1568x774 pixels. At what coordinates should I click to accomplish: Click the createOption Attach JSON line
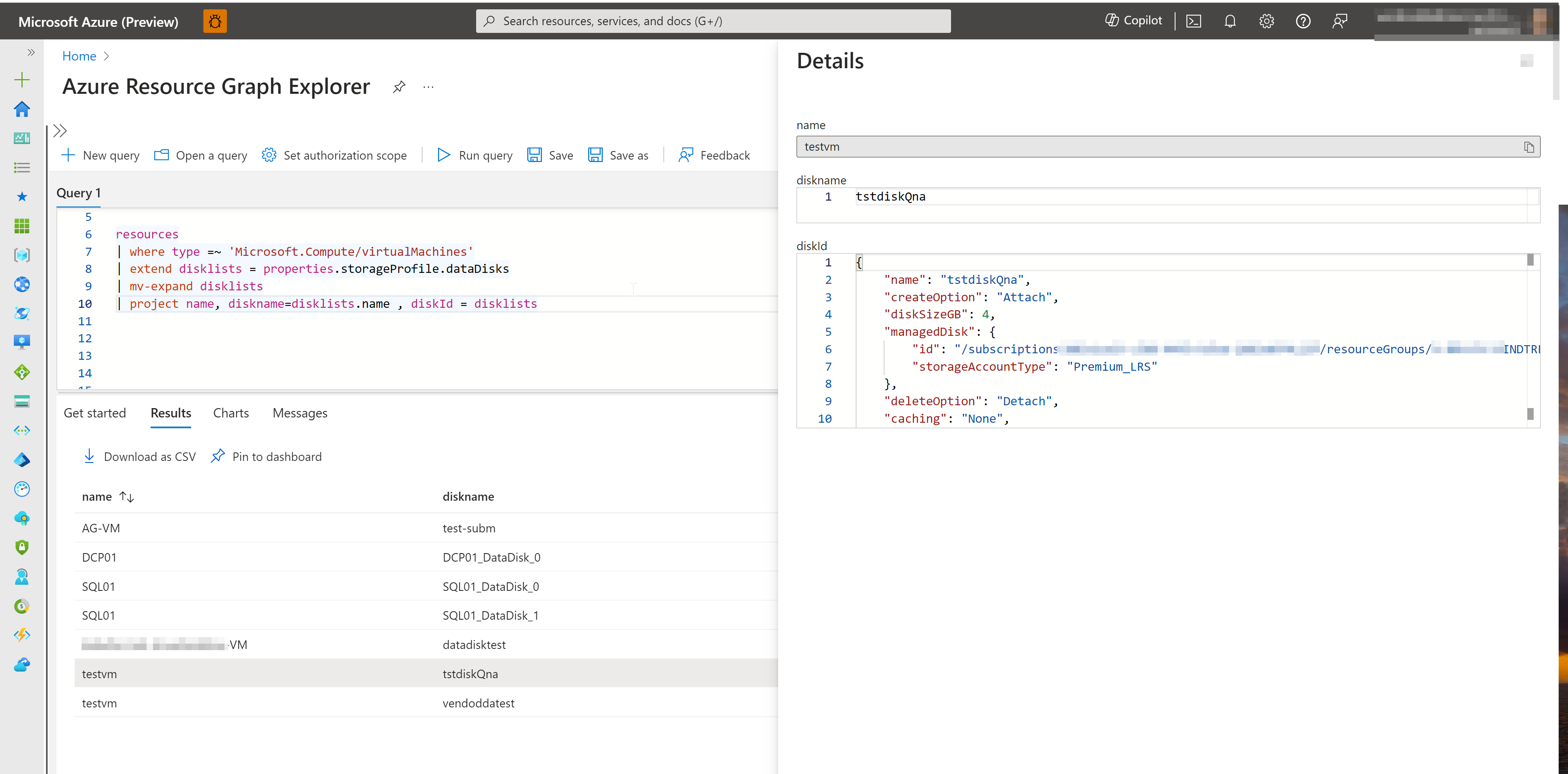(x=971, y=297)
